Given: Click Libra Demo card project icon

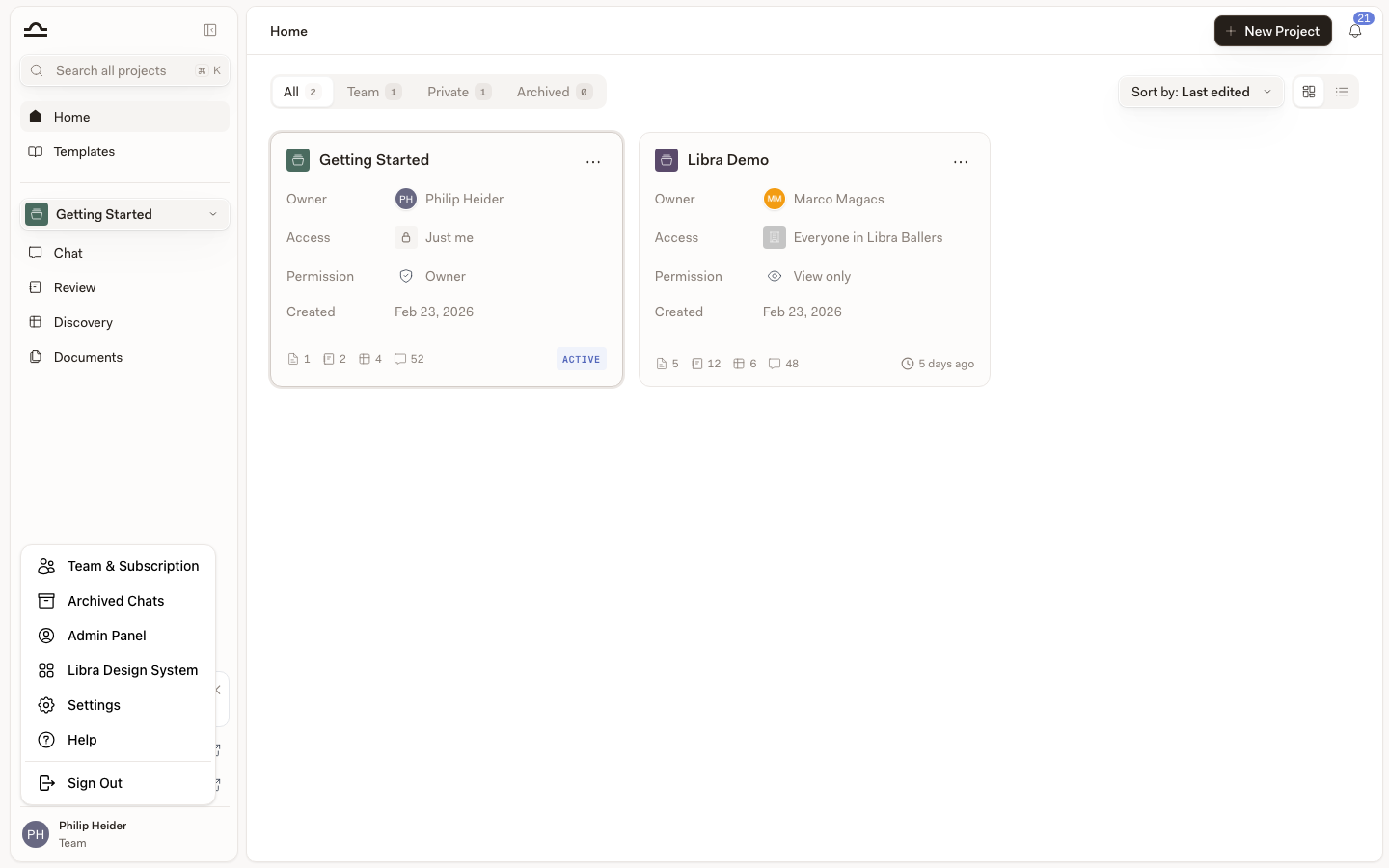Looking at the screenshot, I should [667, 160].
